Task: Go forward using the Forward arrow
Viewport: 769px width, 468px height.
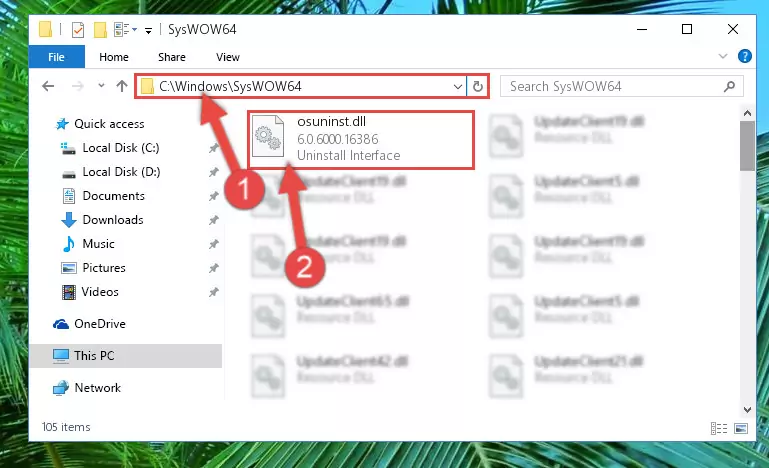Action: pos(77,86)
